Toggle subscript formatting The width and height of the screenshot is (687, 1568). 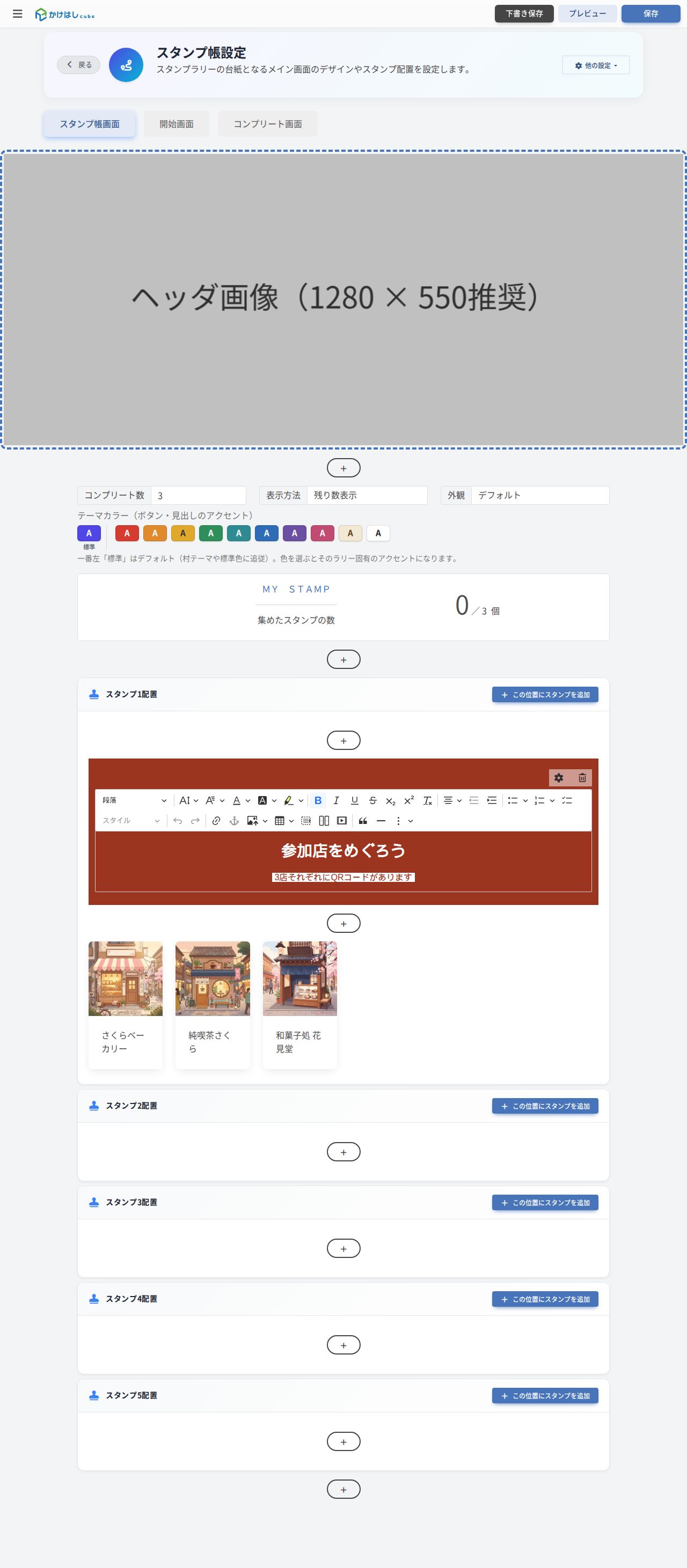point(391,800)
